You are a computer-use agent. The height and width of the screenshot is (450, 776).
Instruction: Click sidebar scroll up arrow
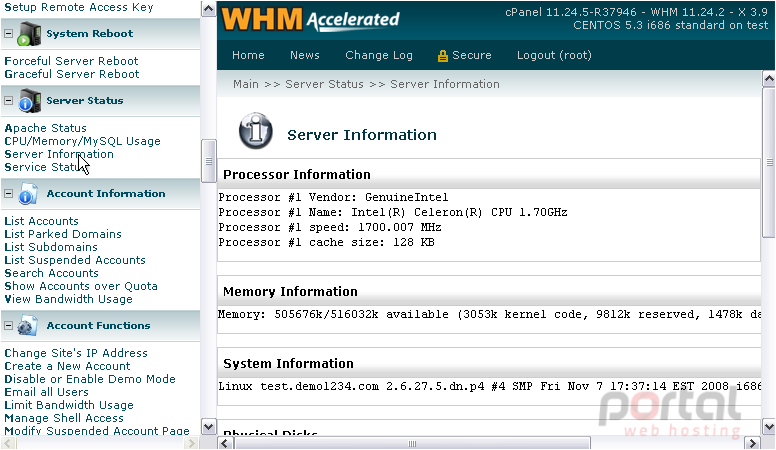tap(209, 9)
